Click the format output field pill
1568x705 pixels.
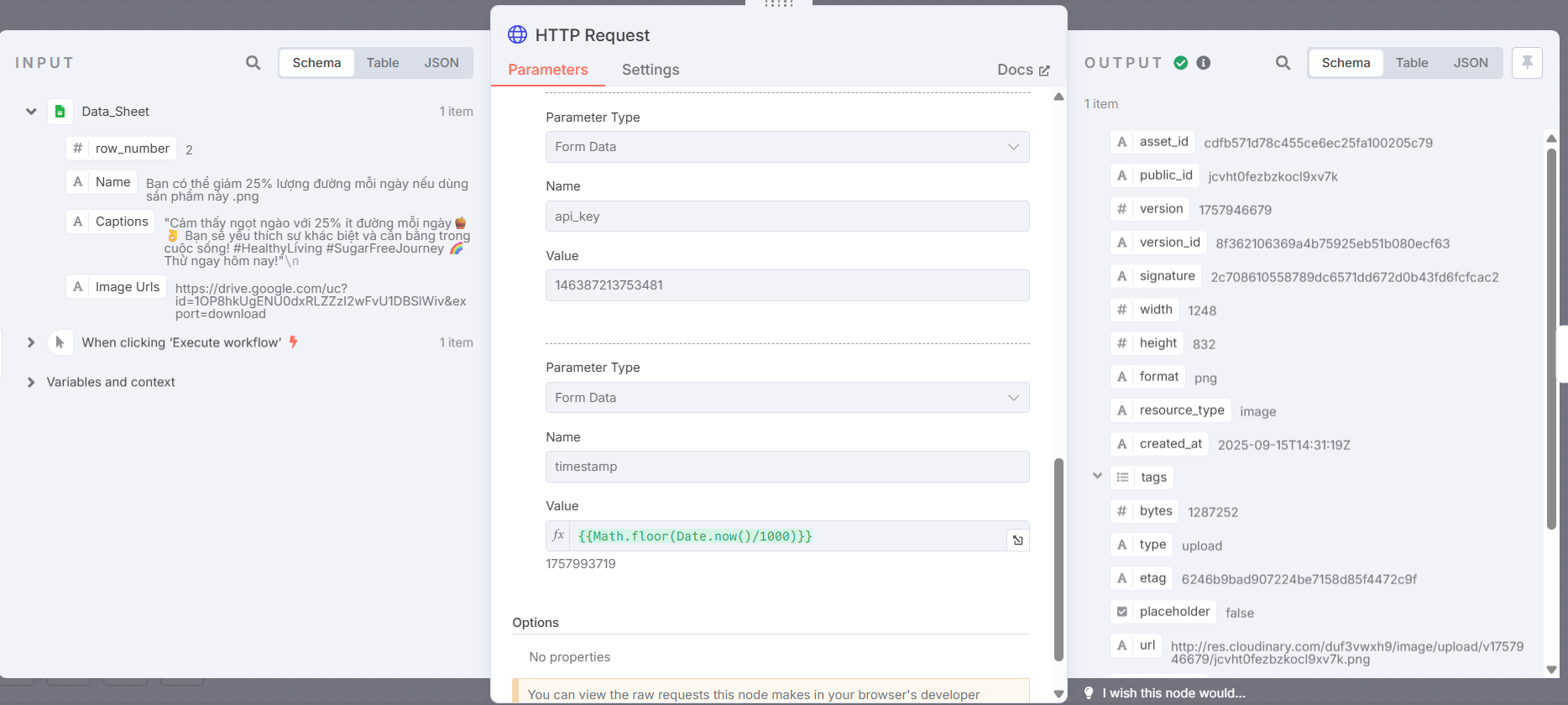coord(1147,377)
